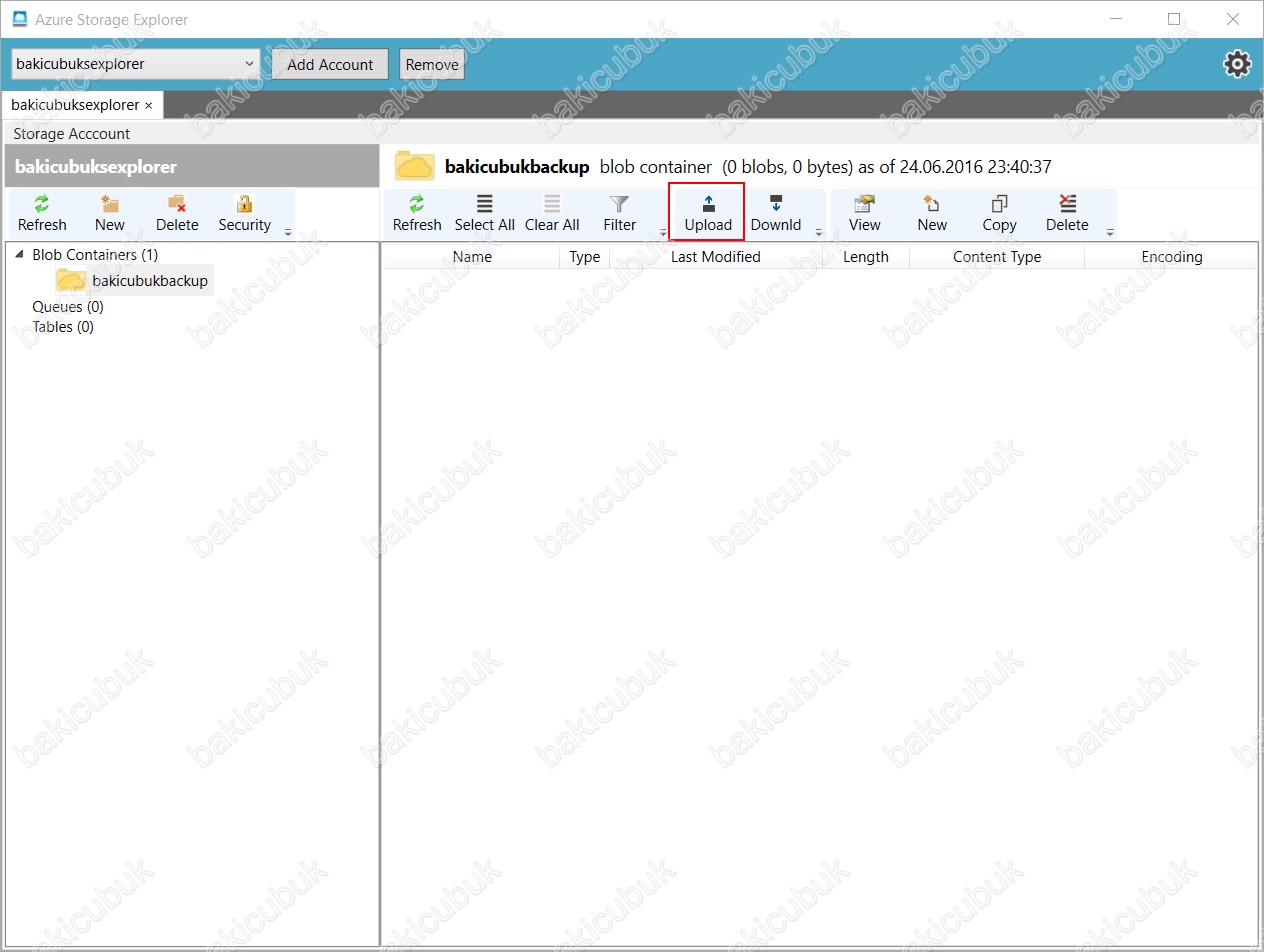Select All blobs in the container
The width and height of the screenshot is (1264, 952).
tap(485, 214)
